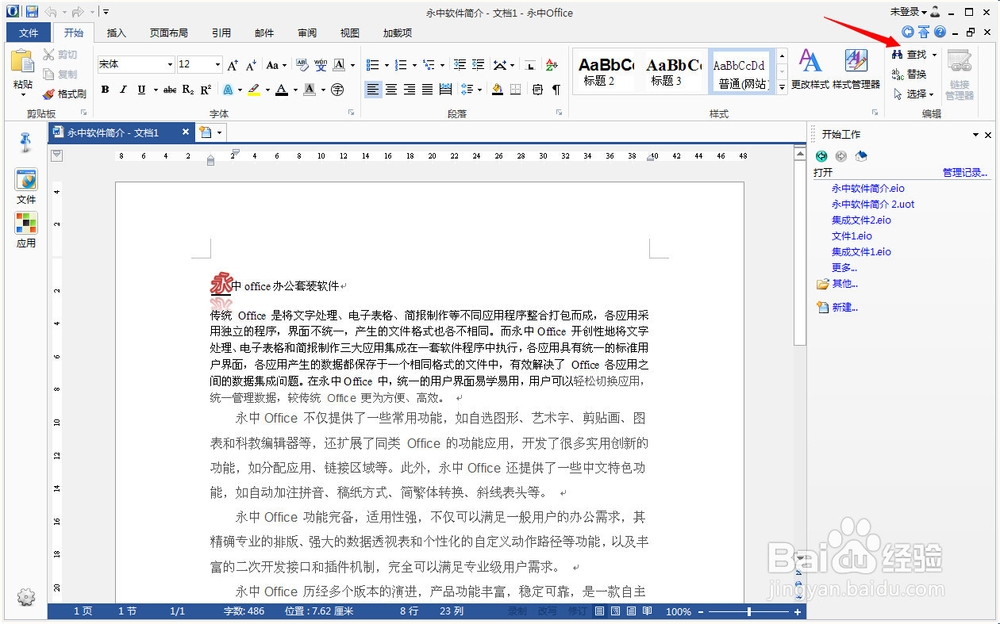
Task: Click the show paragraph marks ¶ icon
Action: [556, 90]
